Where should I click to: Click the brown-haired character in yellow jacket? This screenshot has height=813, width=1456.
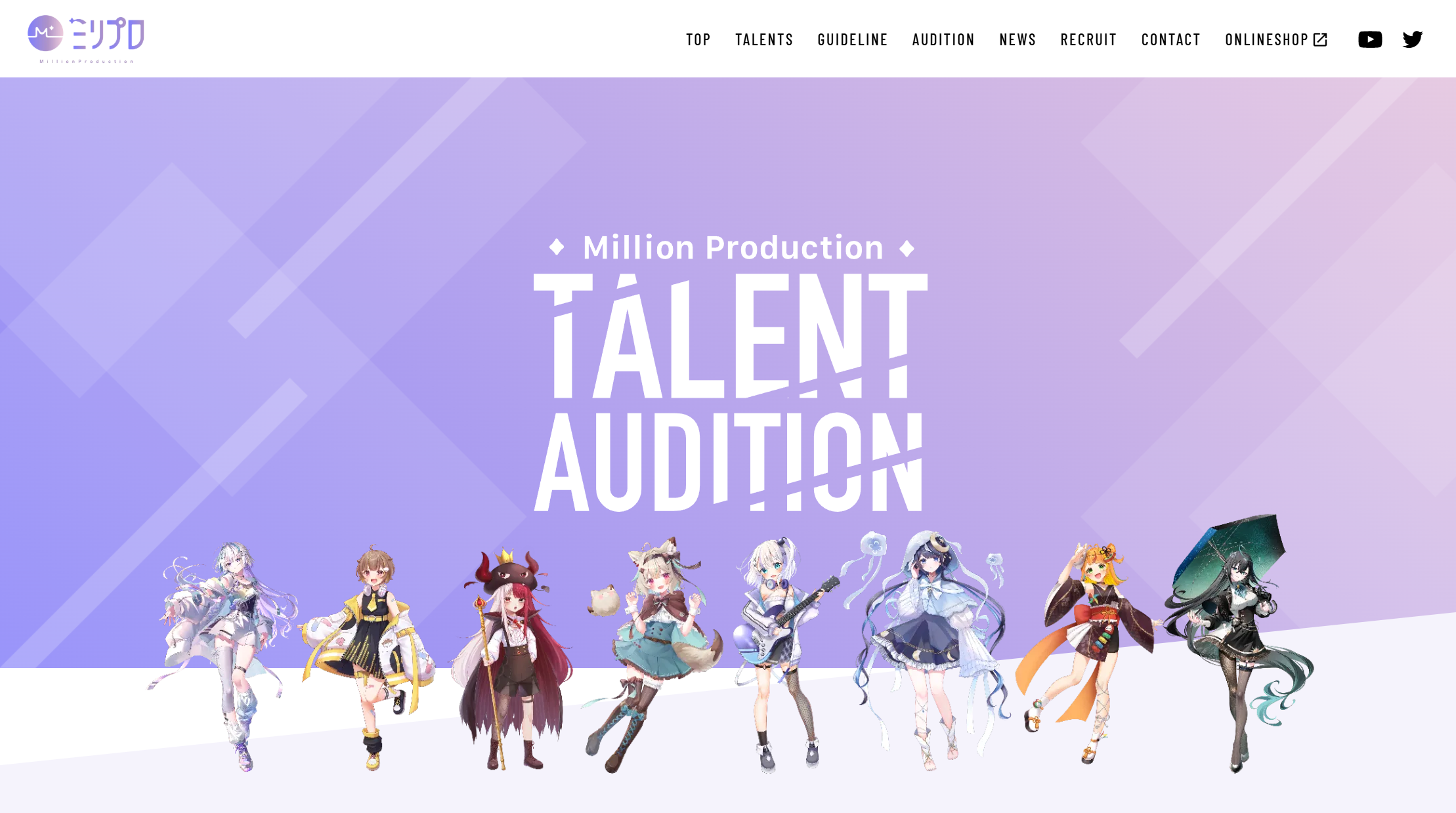[x=371, y=657]
